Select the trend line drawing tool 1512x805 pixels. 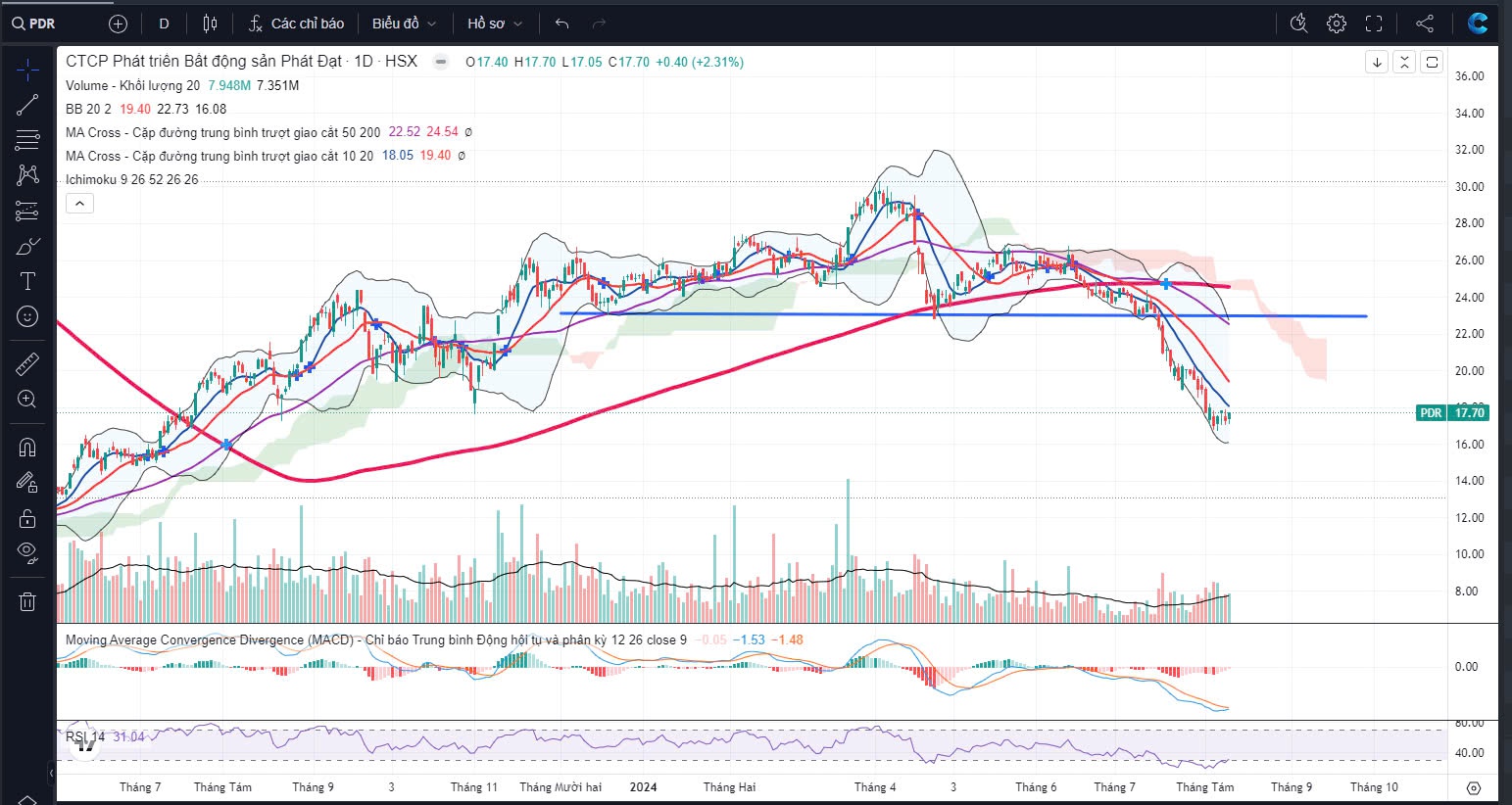point(27,105)
